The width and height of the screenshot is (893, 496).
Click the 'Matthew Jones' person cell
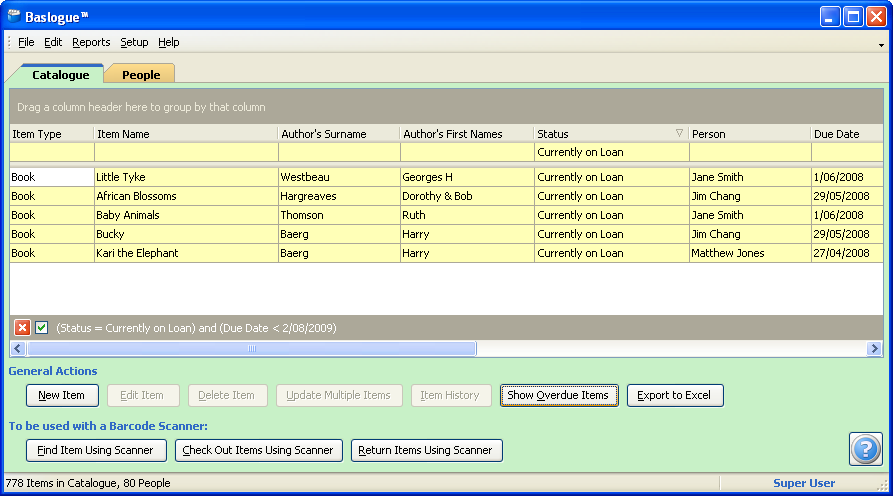click(x=750, y=253)
